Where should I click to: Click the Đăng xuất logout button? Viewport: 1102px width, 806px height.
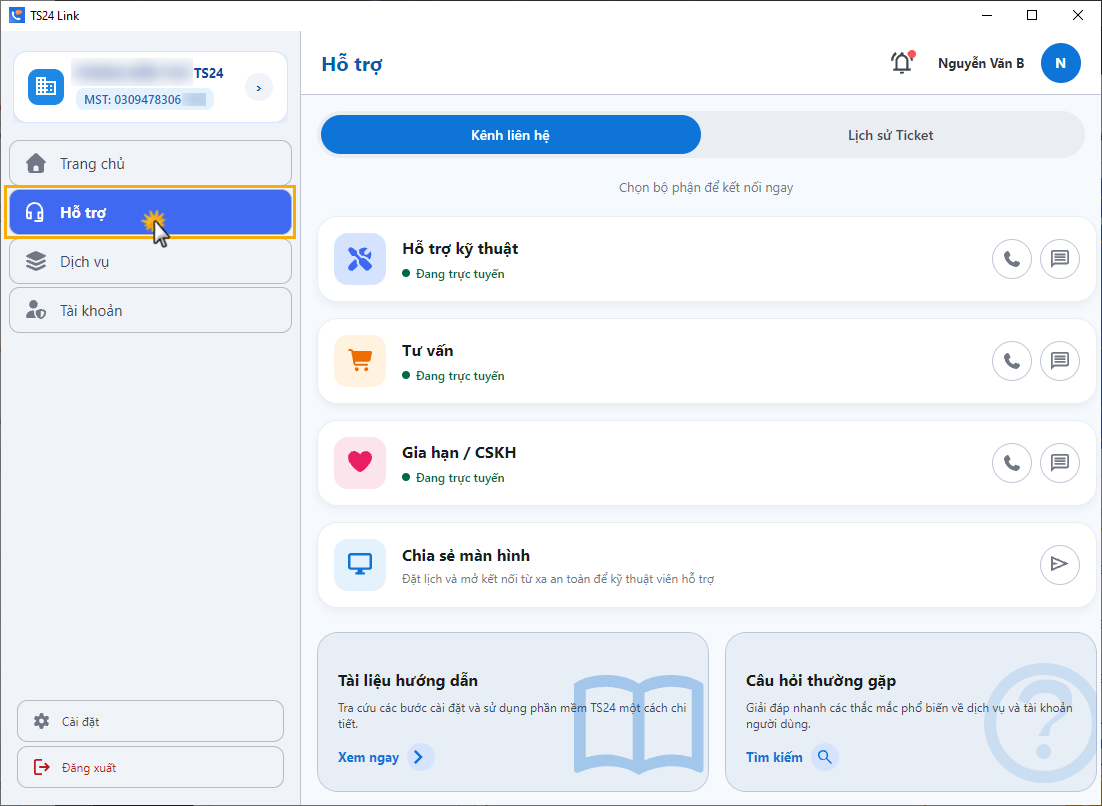coord(150,767)
